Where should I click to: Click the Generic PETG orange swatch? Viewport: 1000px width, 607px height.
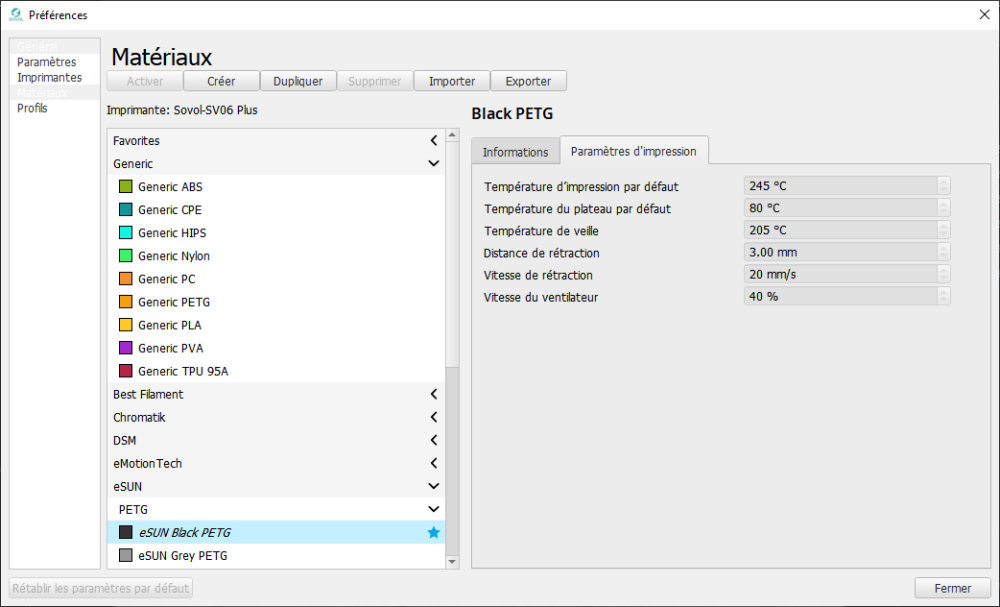coord(126,302)
